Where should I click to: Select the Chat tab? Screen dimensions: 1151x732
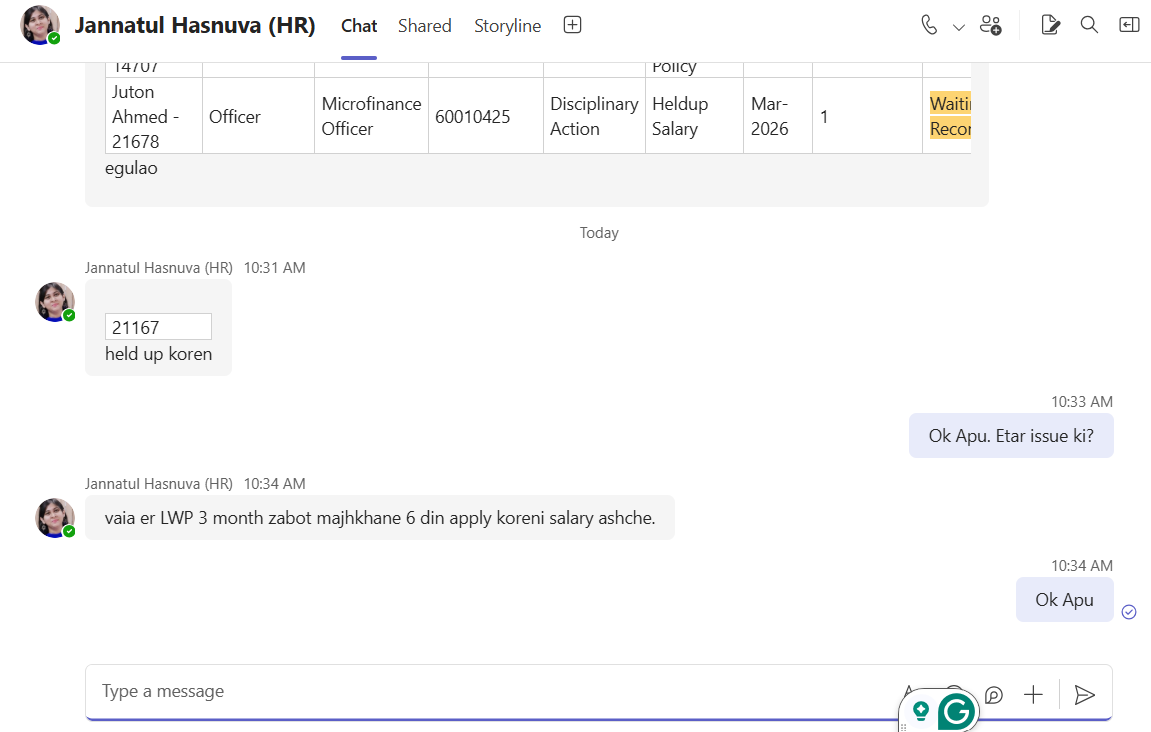tap(359, 26)
